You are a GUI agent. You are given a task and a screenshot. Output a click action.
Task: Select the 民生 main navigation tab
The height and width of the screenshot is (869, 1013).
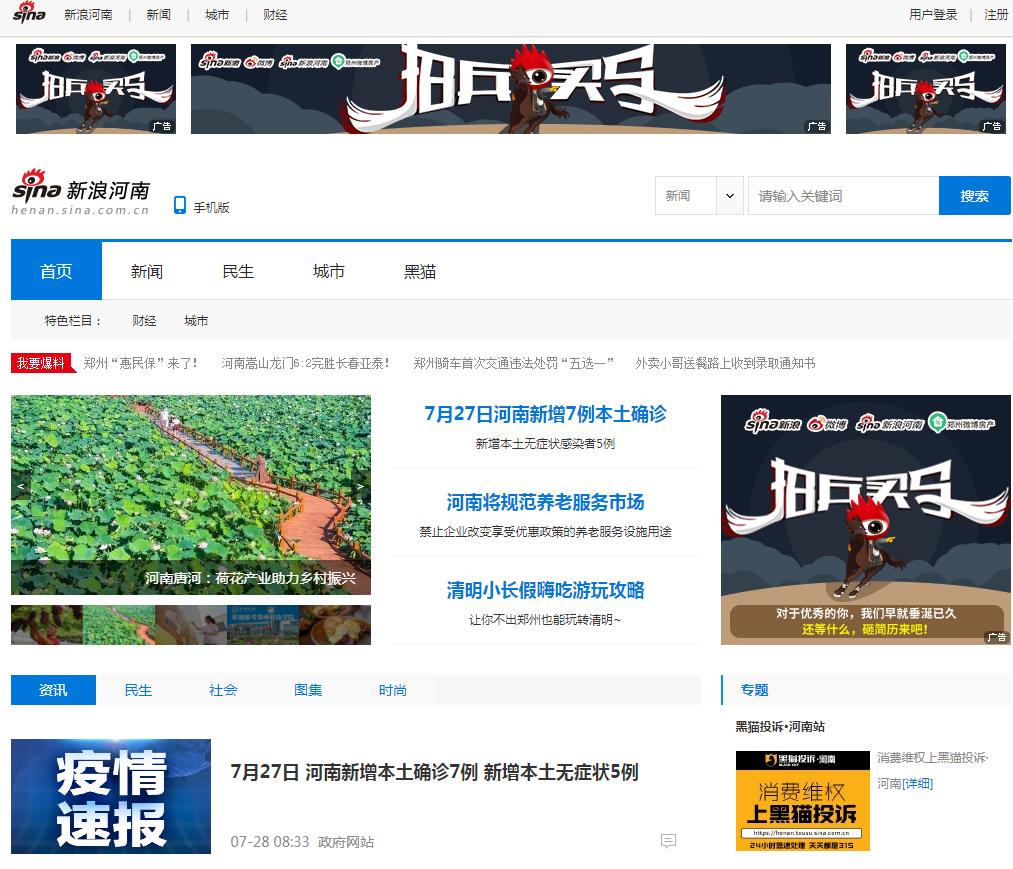click(238, 271)
